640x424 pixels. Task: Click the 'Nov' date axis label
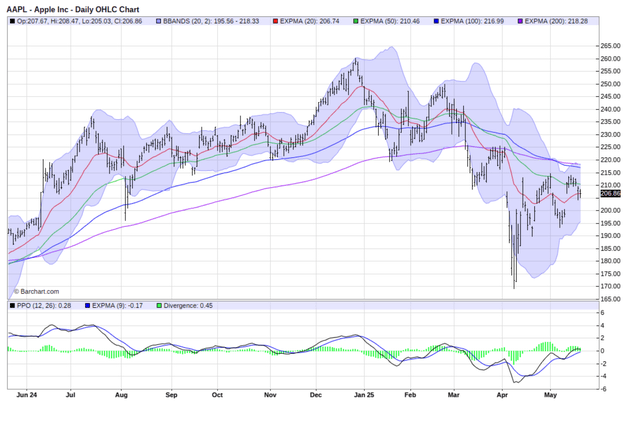pos(270,395)
